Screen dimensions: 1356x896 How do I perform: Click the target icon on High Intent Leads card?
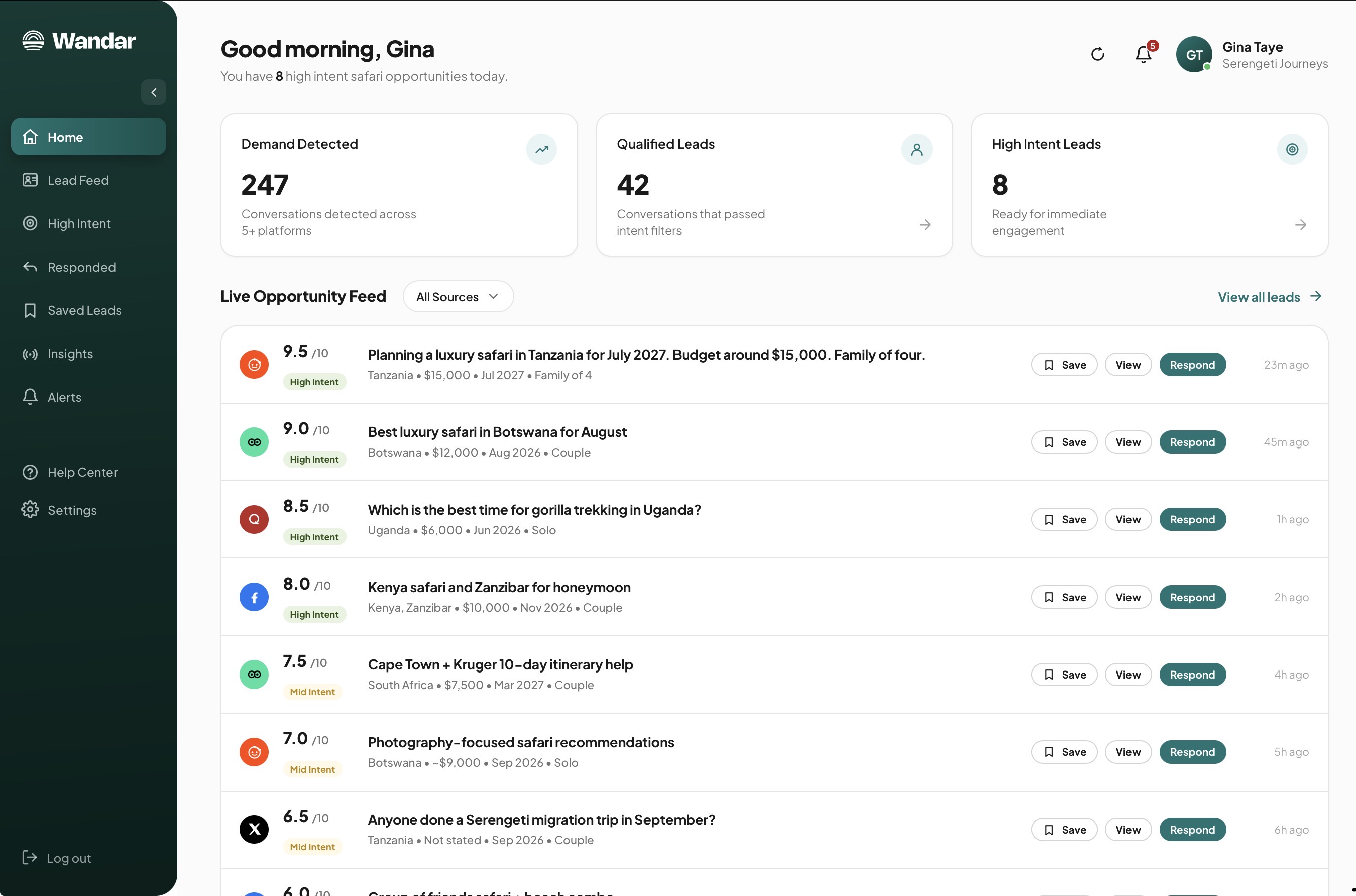(x=1292, y=149)
